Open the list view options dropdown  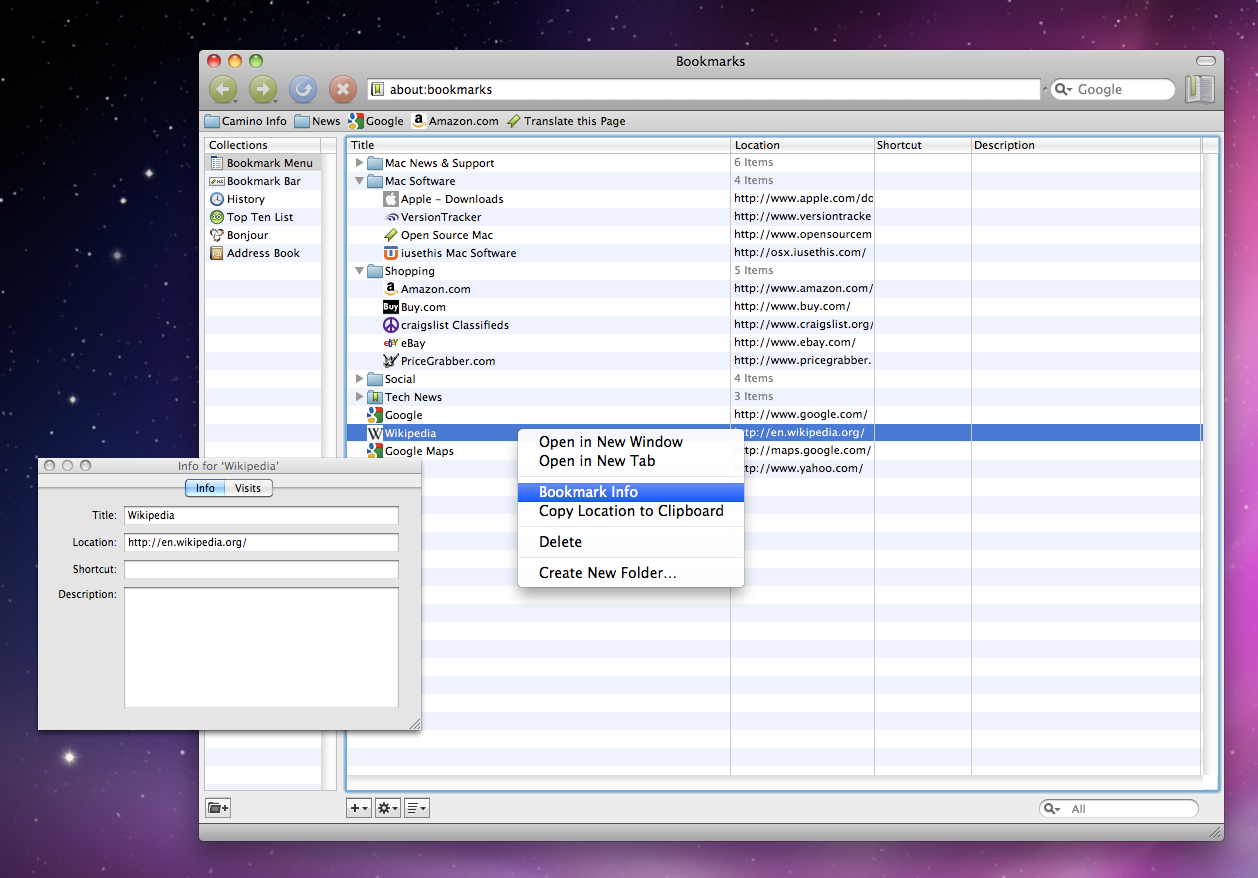pos(417,808)
